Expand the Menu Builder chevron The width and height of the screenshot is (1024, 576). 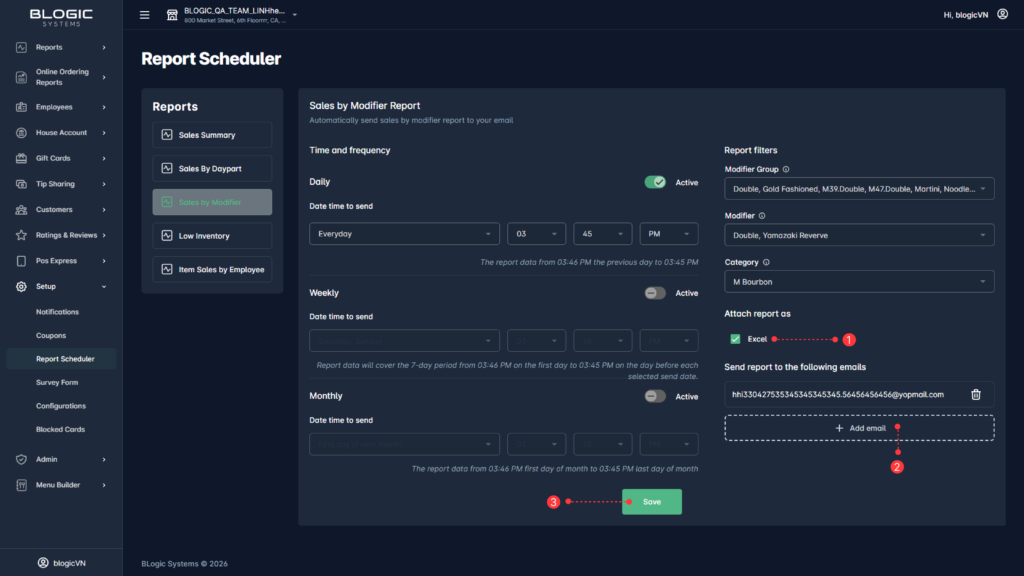[x=104, y=485]
